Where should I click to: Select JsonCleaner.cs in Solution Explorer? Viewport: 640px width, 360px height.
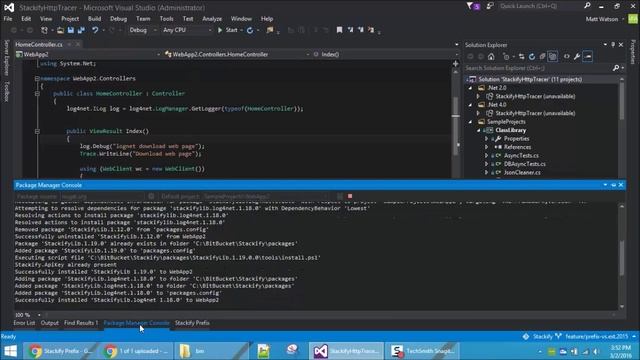click(x=522, y=173)
